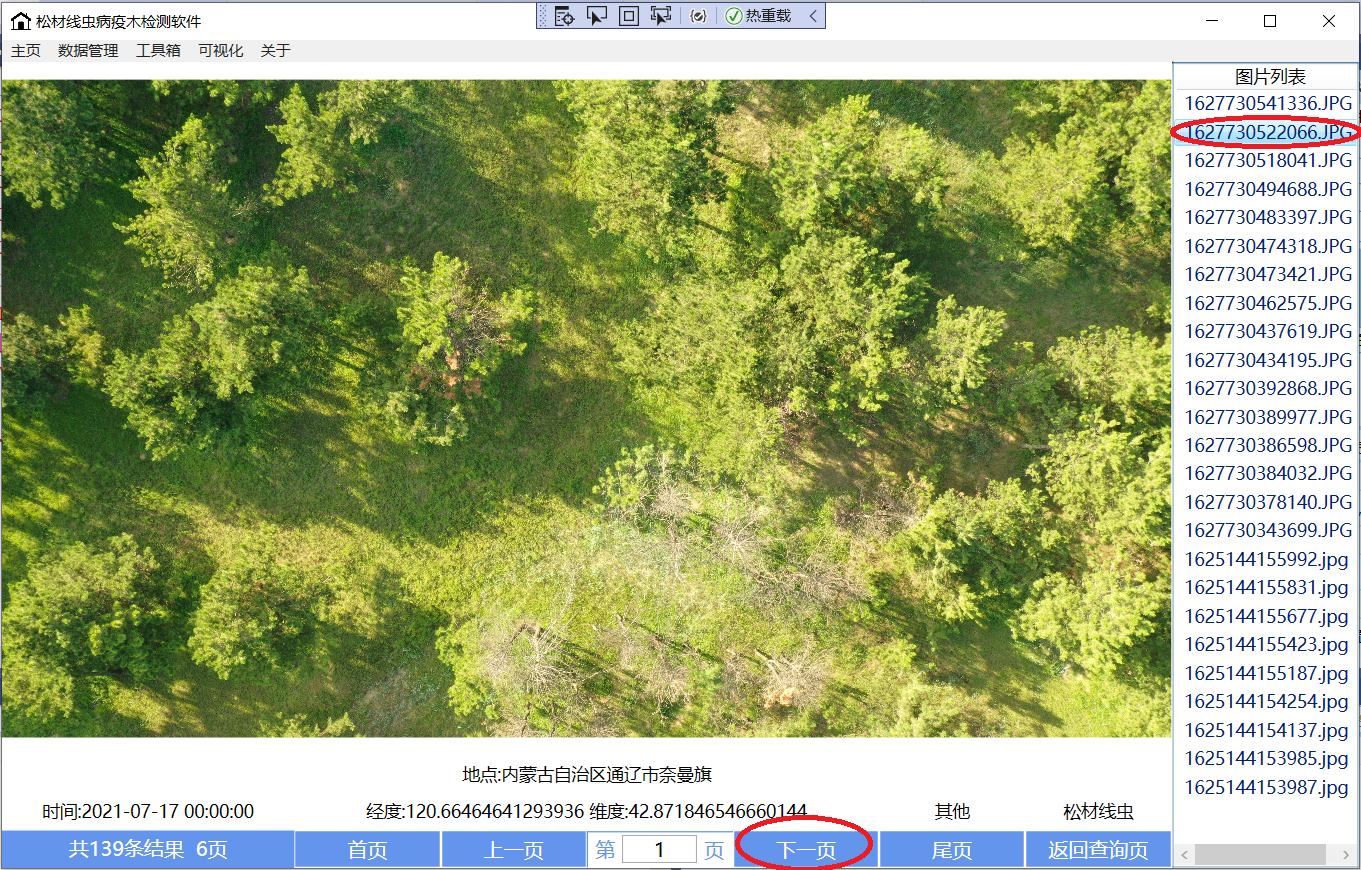Select 1627730541336.JPG in image list

pos(1267,103)
